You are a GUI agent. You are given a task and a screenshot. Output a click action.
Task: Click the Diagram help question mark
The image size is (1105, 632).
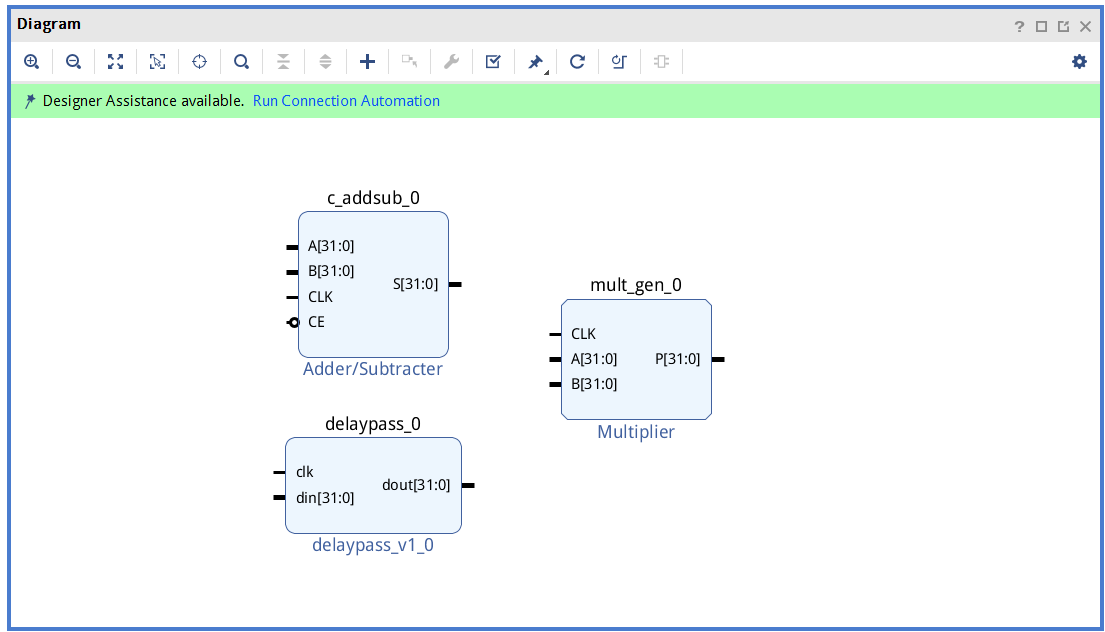coord(1019,27)
